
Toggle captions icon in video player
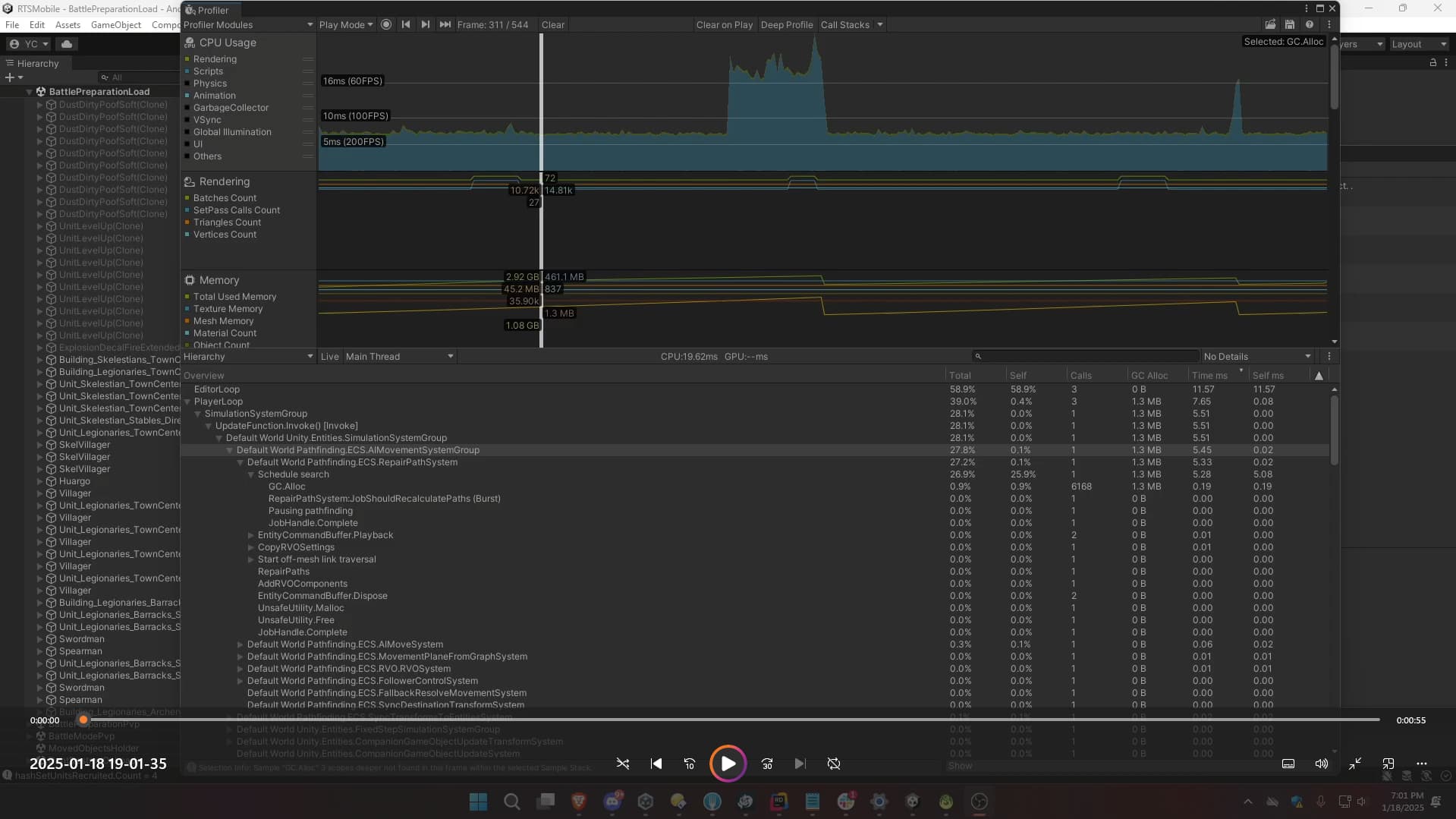[x=1288, y=764]
